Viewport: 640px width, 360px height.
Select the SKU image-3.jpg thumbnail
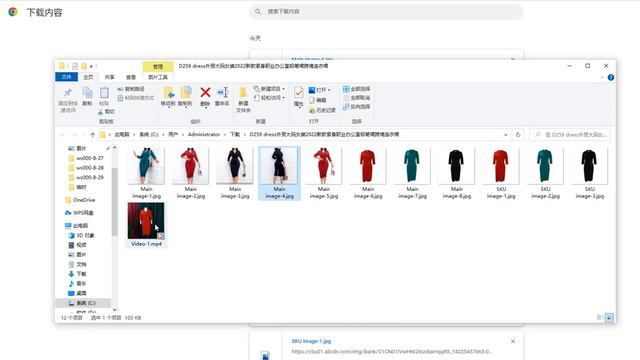pyautogui.click(x=589, y=173)
